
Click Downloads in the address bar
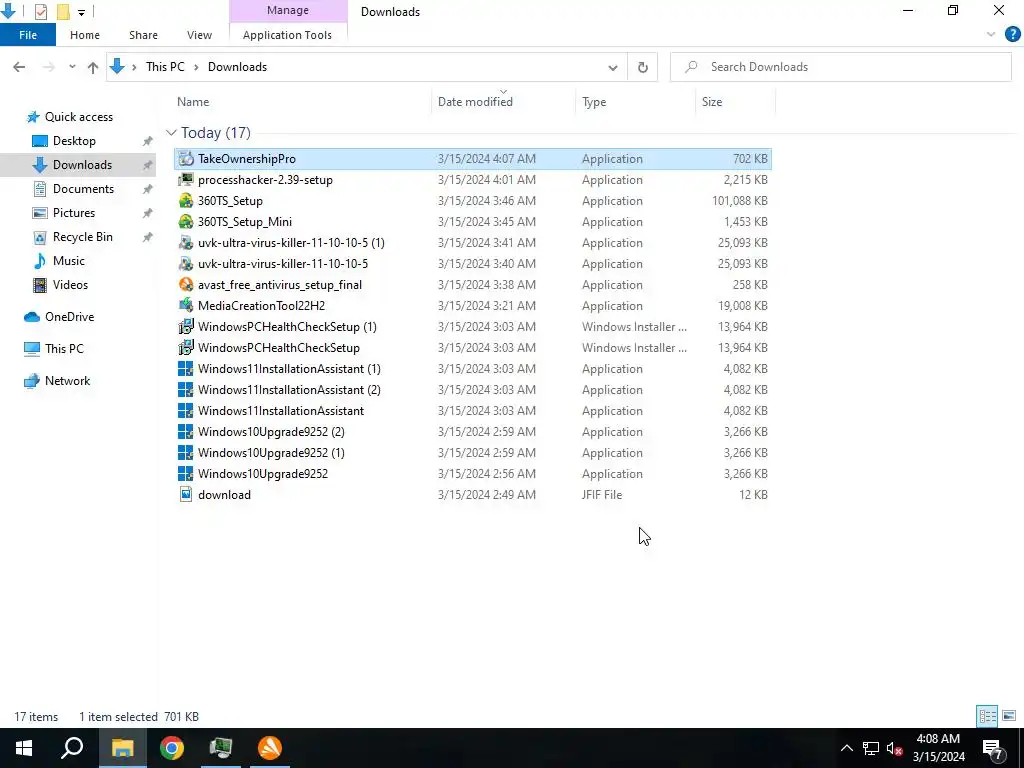pyautogui.click(x=237, y=67)
